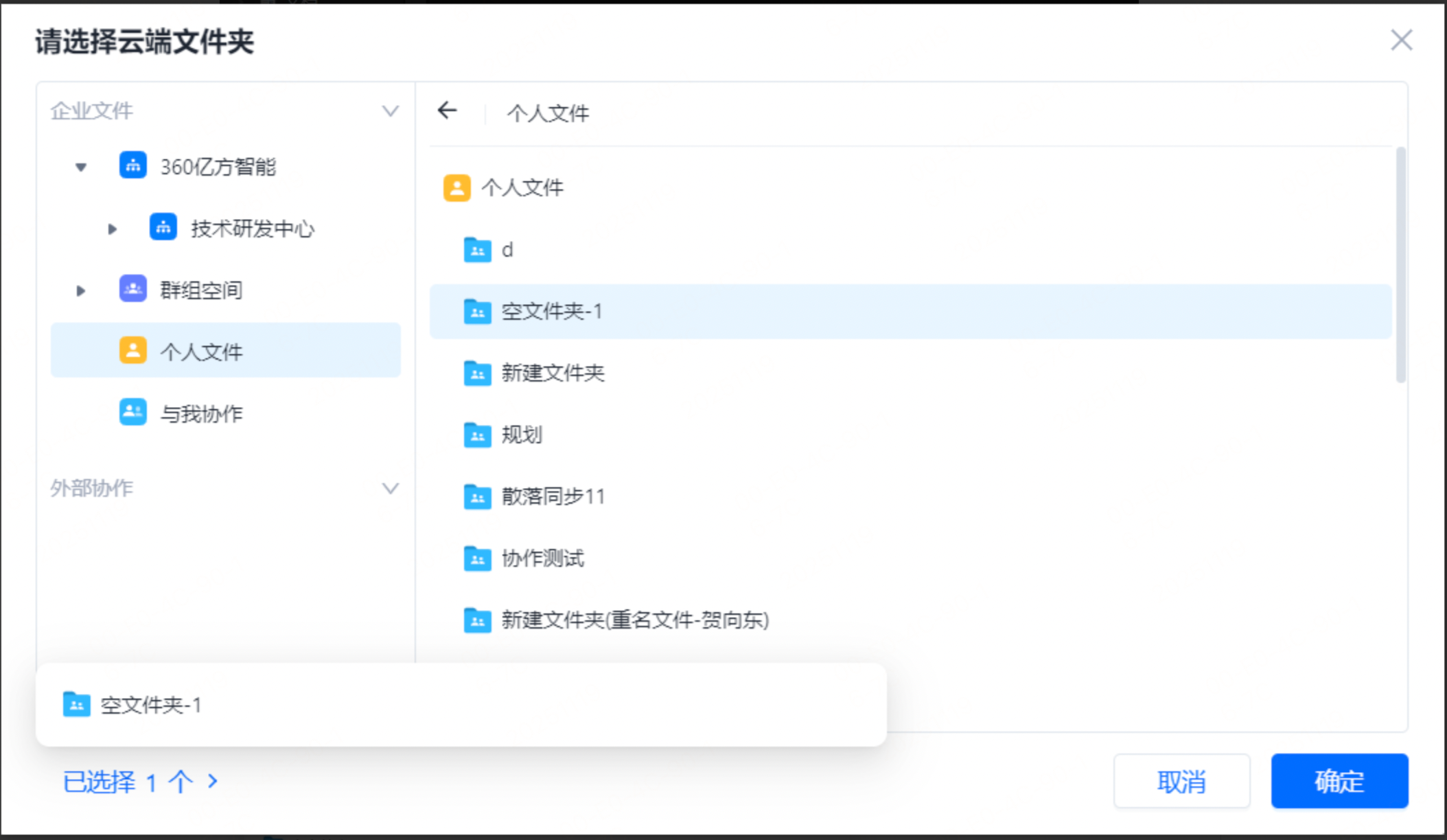The width and height of the screenshot is (1447, 840).
Task: Click the 空文件夹-1 shared folder icon
Action: [x=476, y=312]
